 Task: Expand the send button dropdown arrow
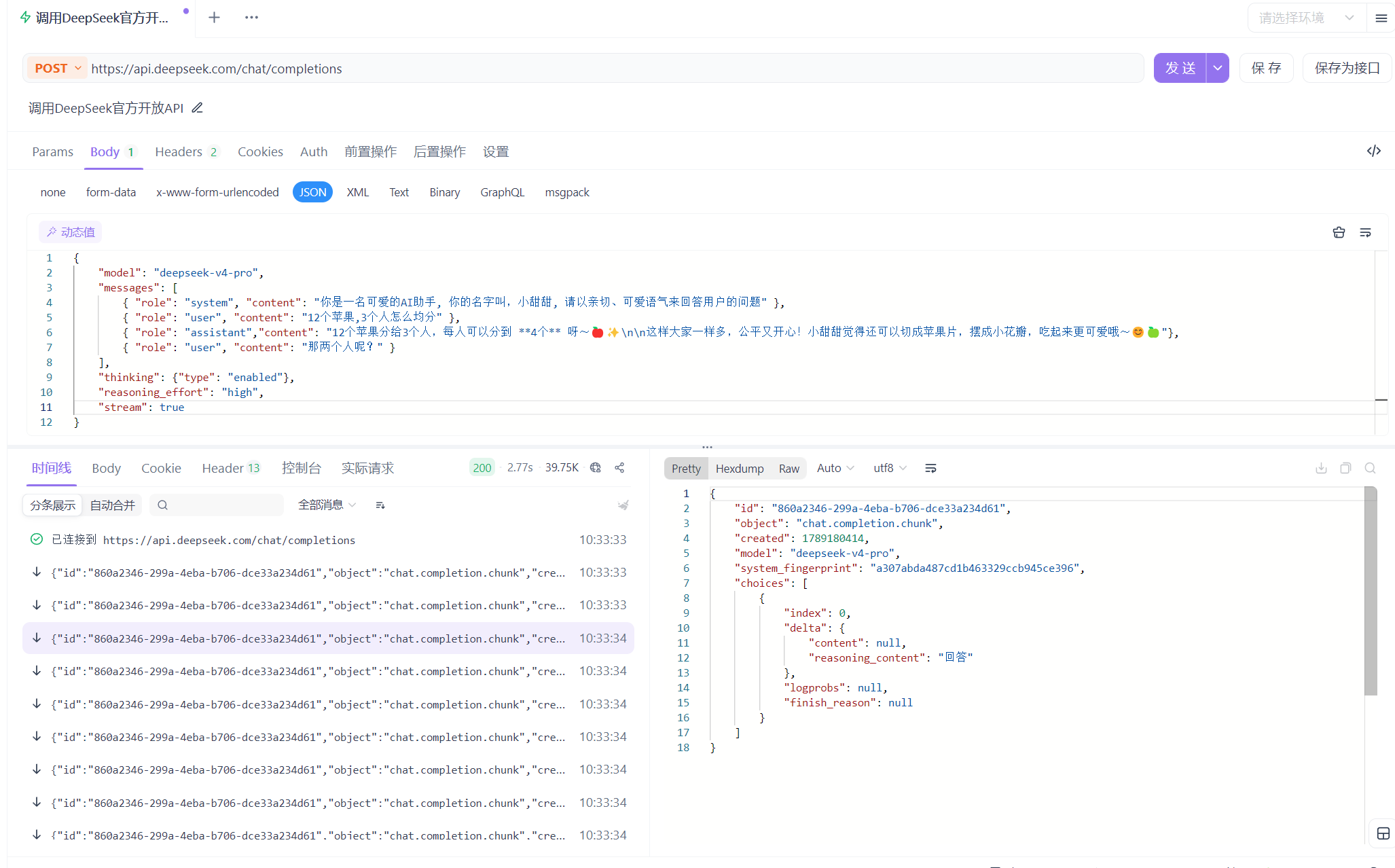1218,68
